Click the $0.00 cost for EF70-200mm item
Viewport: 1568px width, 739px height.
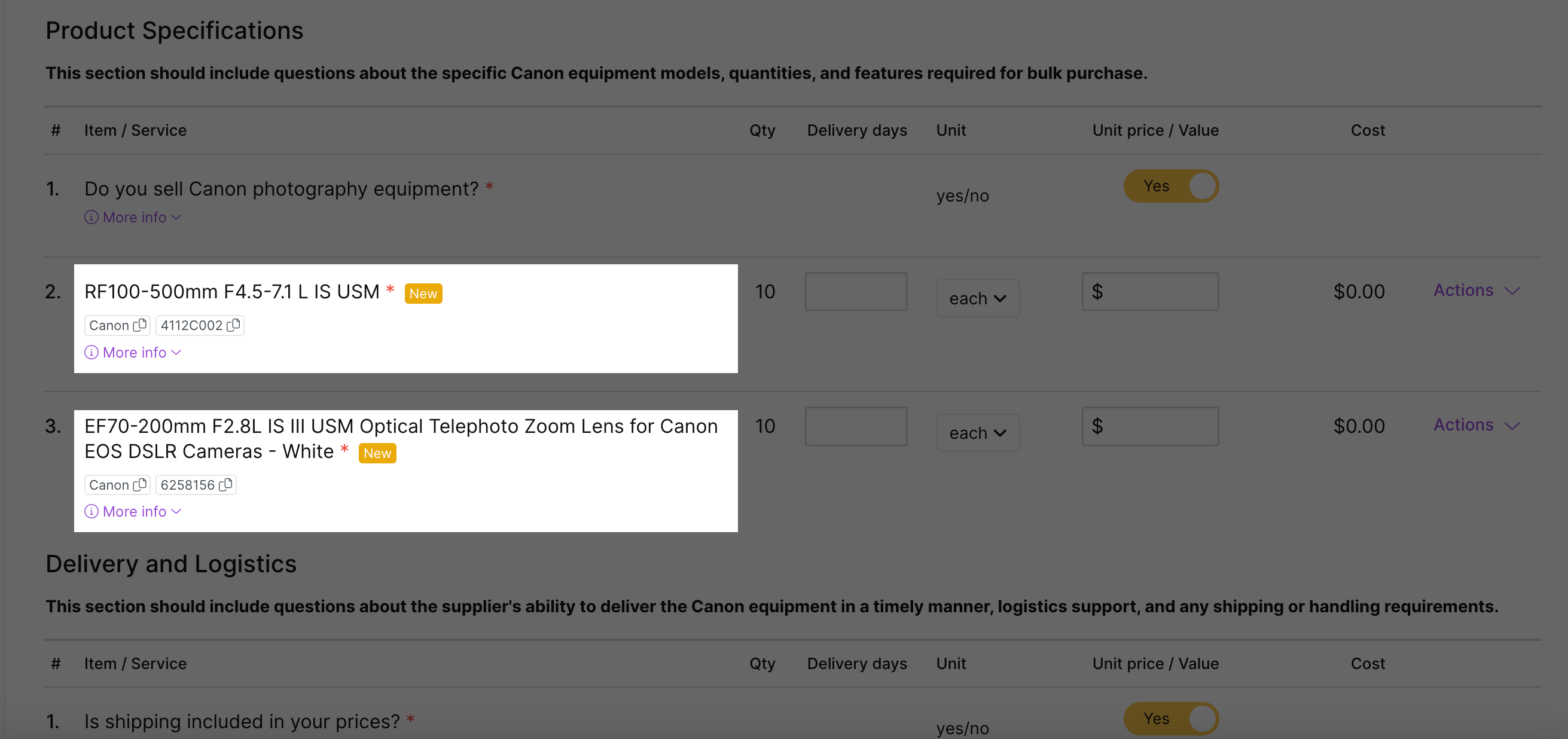(1359, 426)
